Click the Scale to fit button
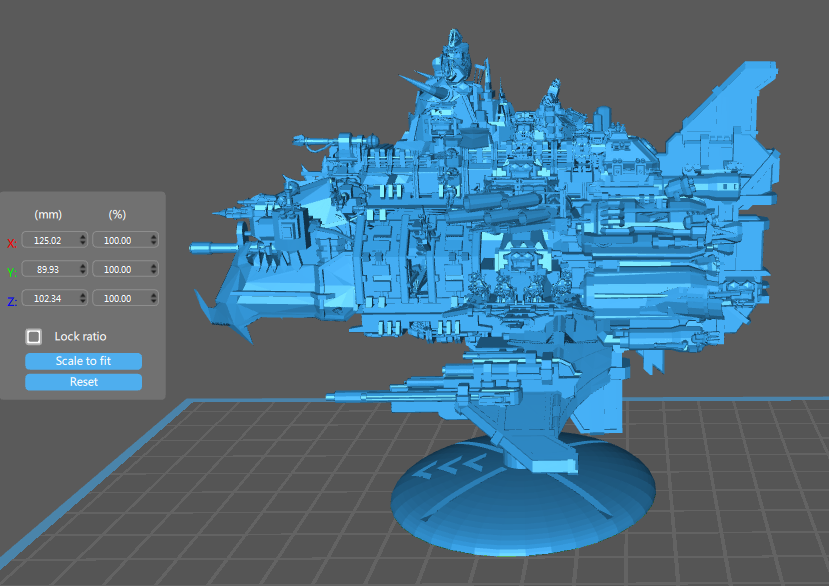 84,361
